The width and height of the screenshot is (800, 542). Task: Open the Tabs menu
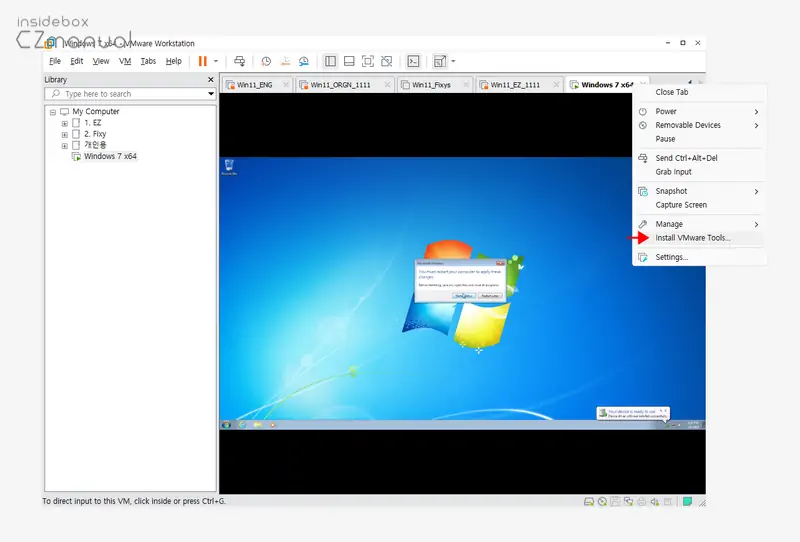tap(148, 61)
